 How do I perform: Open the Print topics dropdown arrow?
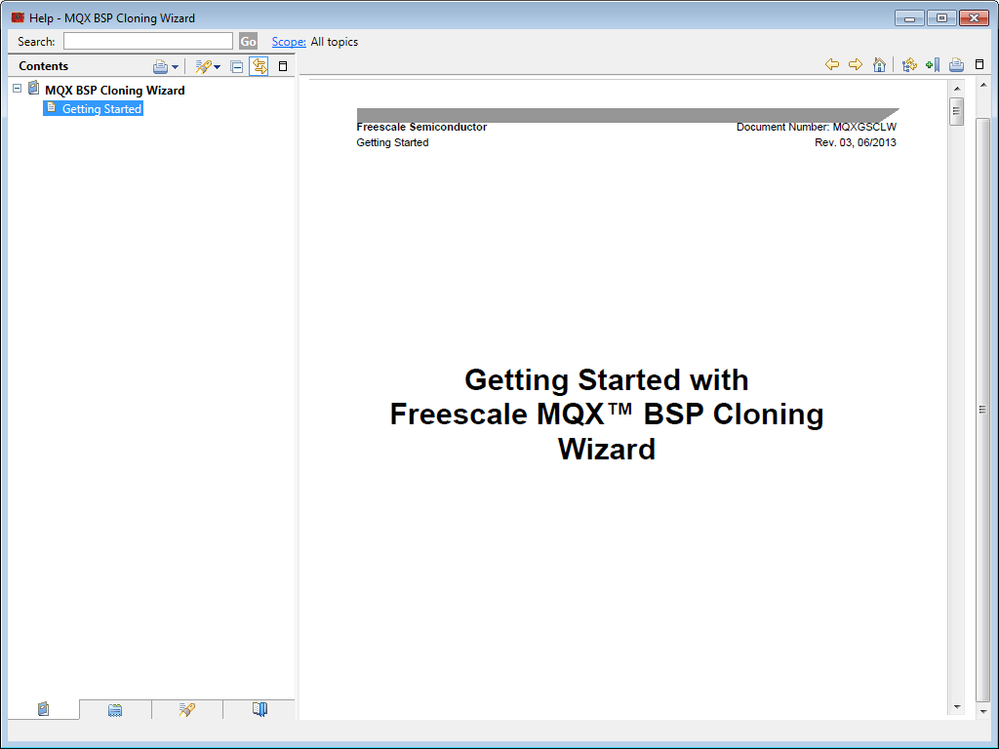175,67
